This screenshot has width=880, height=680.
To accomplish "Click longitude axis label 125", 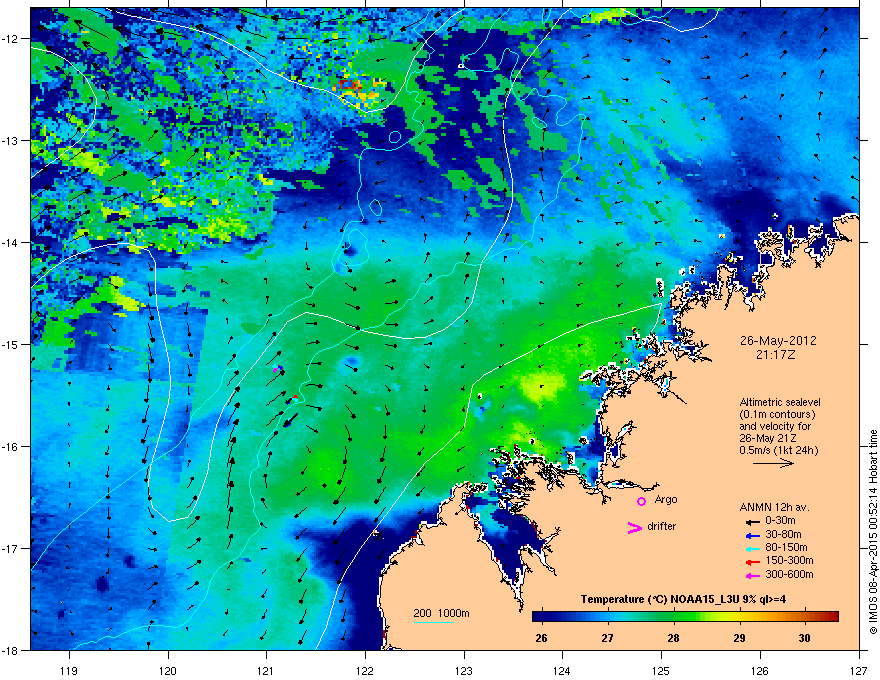I will point(661,671).
